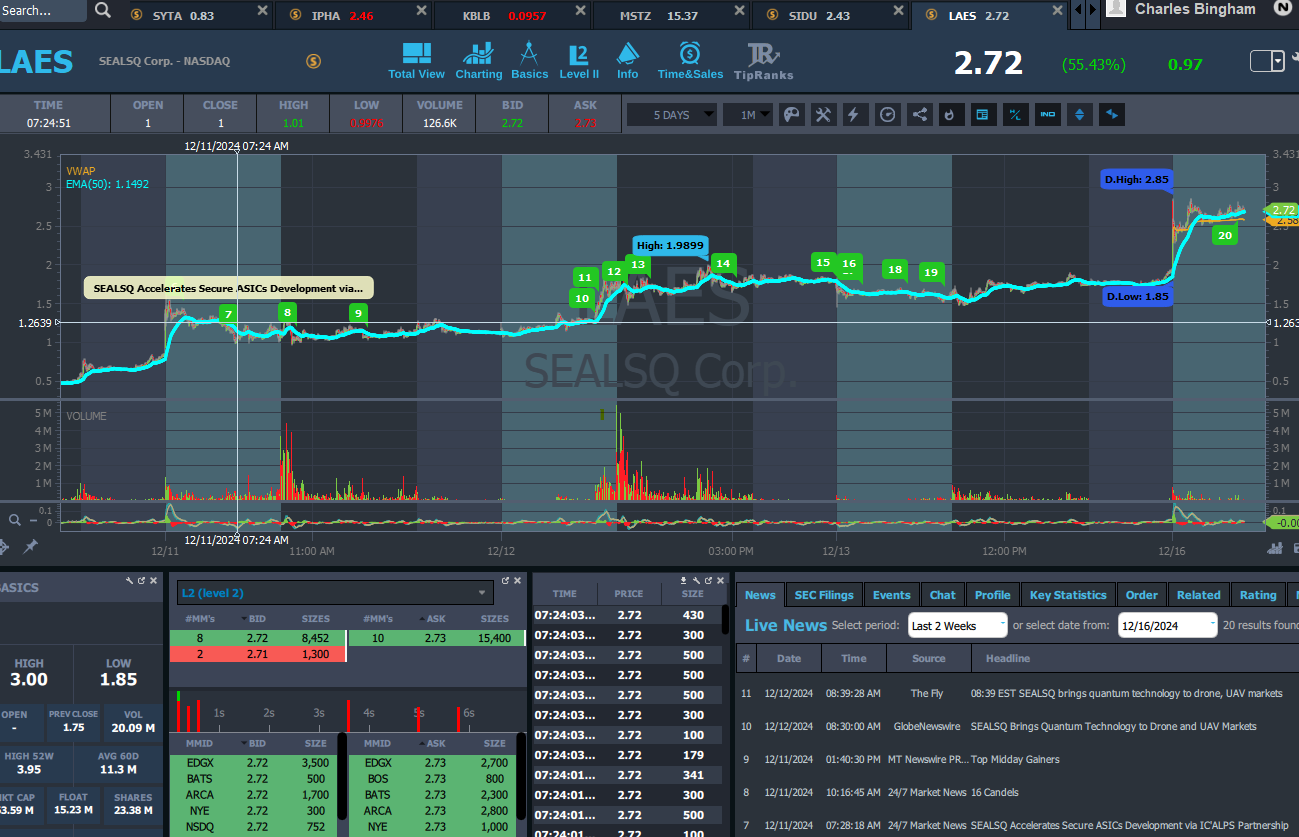This screenshot has height=837, width=1299.
Task: Click news marker 7 on chart
Action: (x=228, y=314)
